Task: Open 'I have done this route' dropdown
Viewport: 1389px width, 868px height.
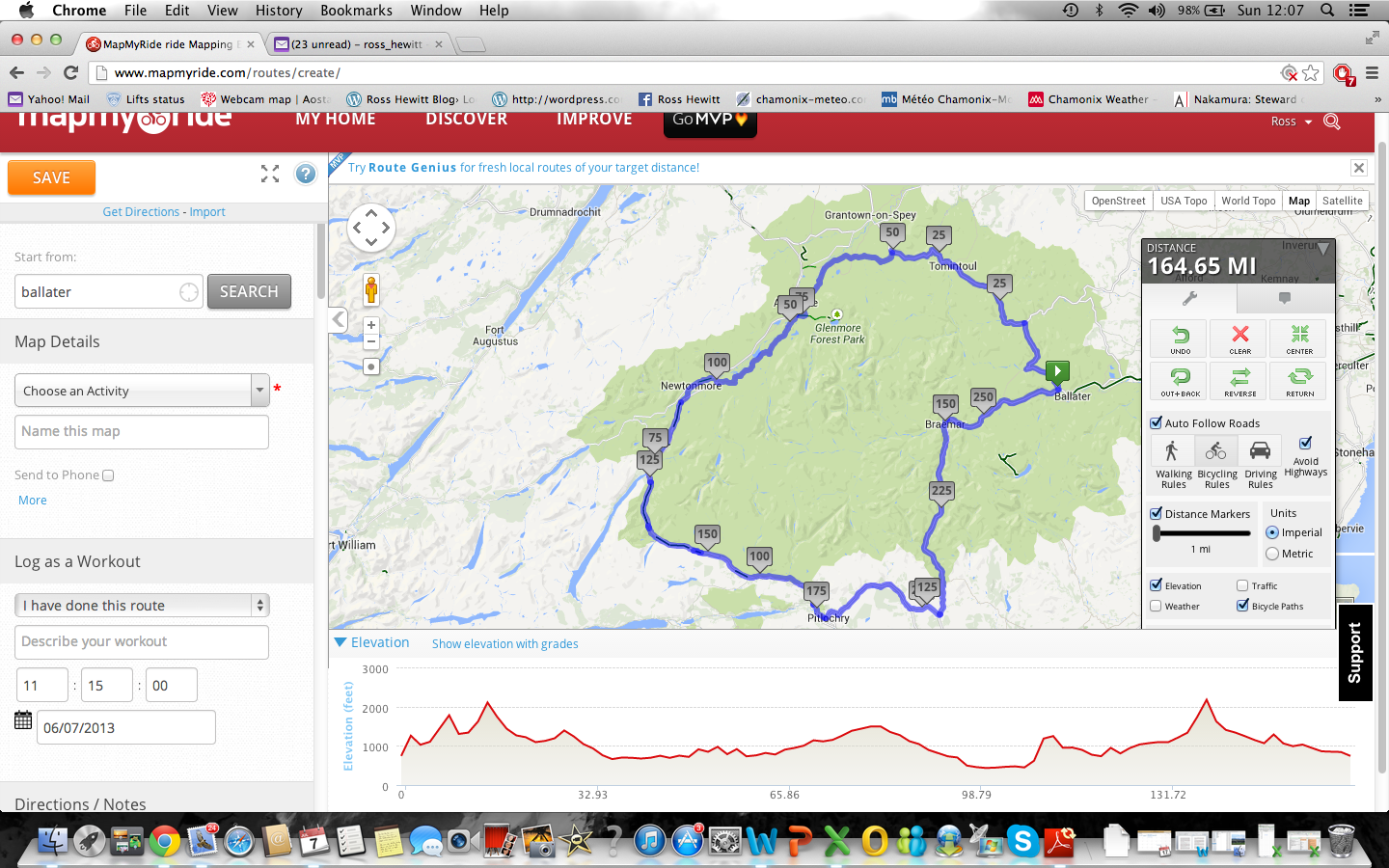Action: point(142,605)
